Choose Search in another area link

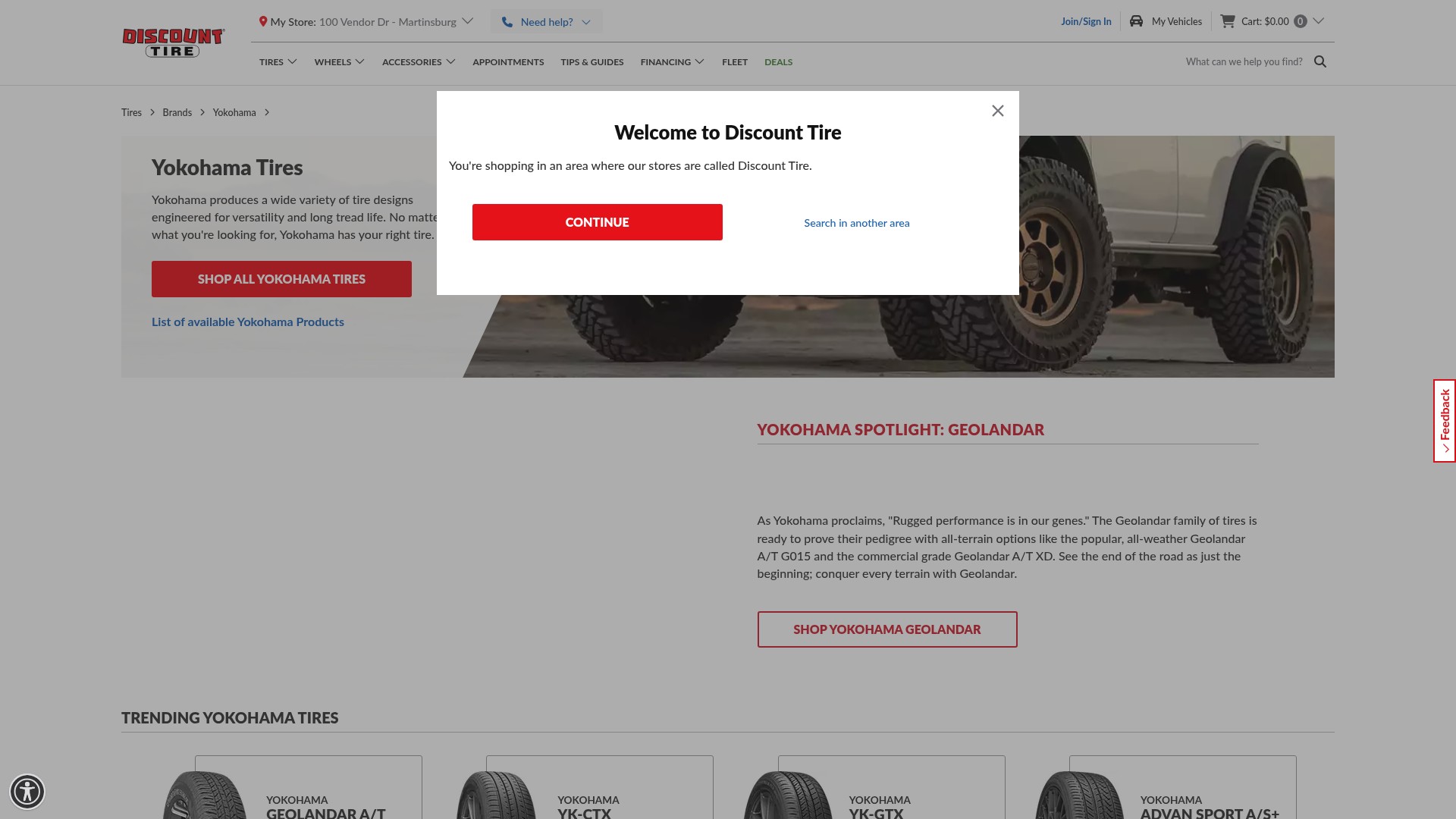pyautogui.click(x=856, y=223)
